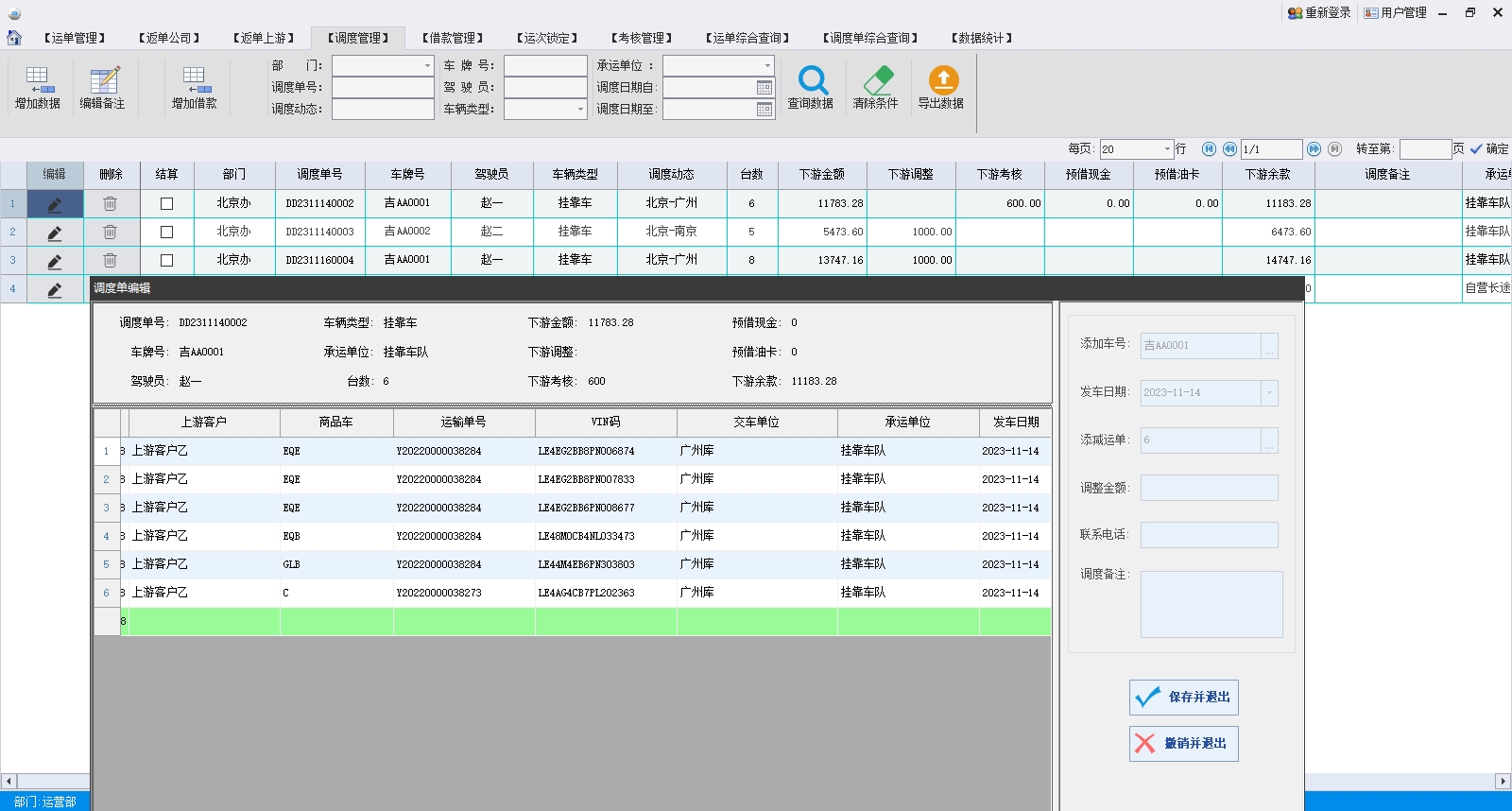Switch to 【借款管理】 tab
This screenshot has width=1512, height=811.
[x=453, y=38]
